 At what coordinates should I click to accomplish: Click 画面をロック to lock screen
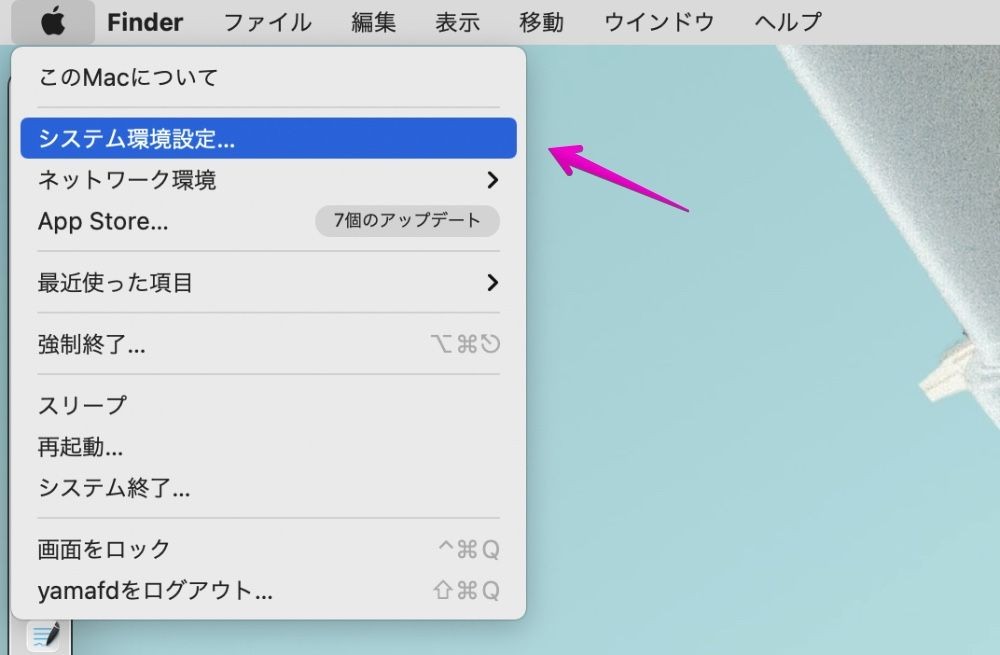[x=104, y=549]
